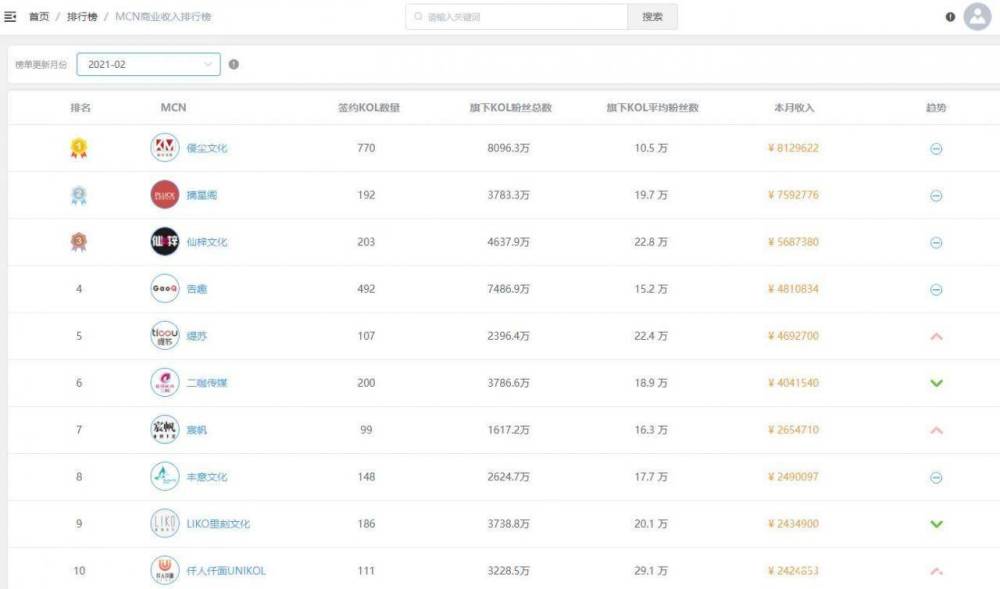Click flat trend icon in 摘星阁 row
This screenshot has width=1000, height=589.
click(936, 196)
